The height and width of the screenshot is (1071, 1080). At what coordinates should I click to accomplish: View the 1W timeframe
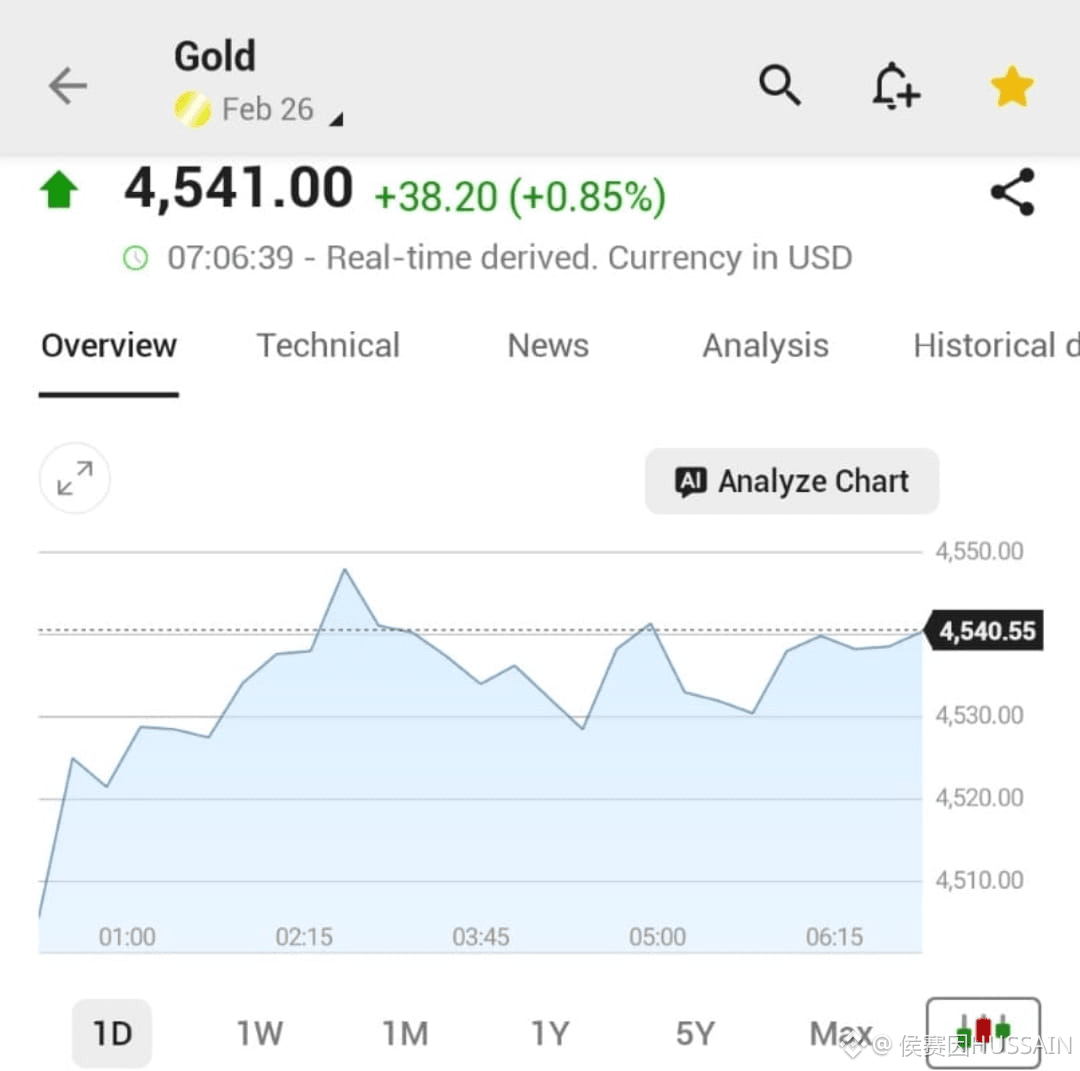click(x=259, y=1033)
